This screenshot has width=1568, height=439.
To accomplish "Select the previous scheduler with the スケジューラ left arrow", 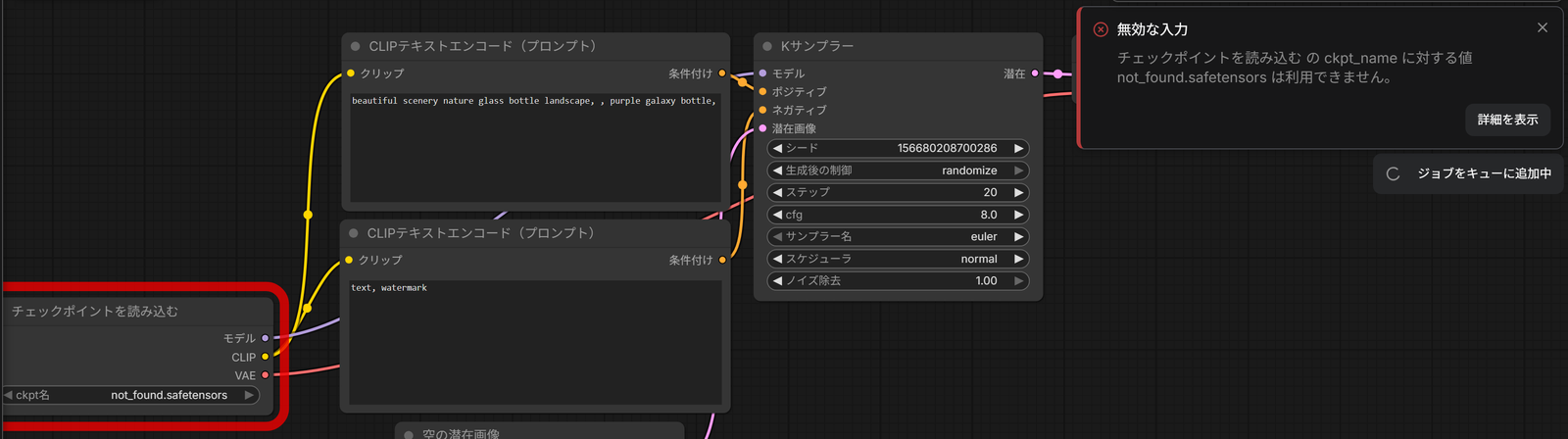I will click(x=777, y=259).
